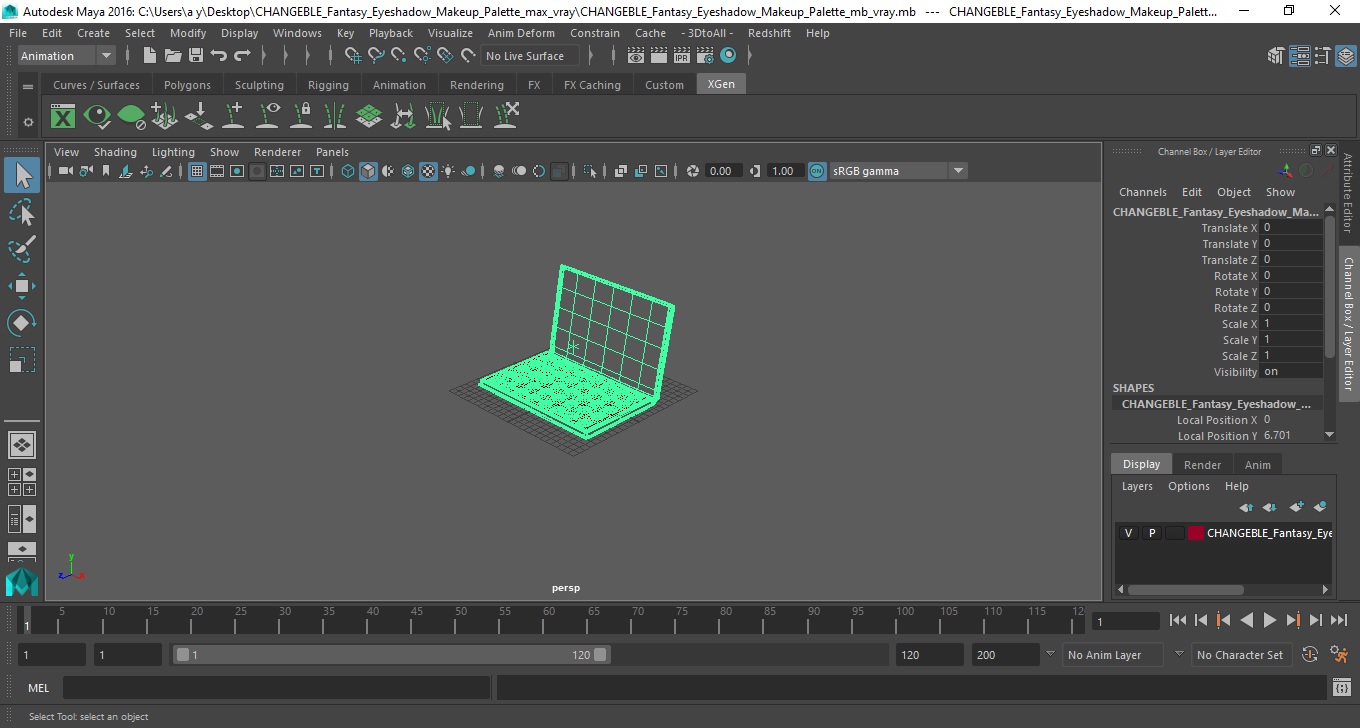Activate the Move tool
This screenshot has width=1360, height=728.
pyautogui.click(x=22, y=286)
